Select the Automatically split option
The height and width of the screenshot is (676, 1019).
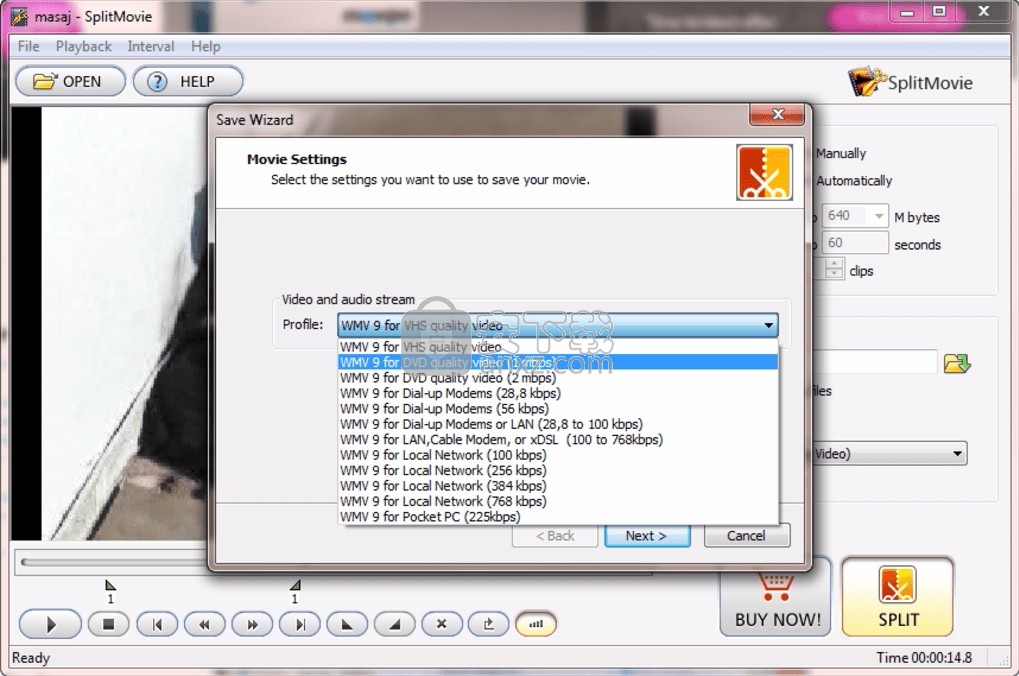tap(853, 181)
